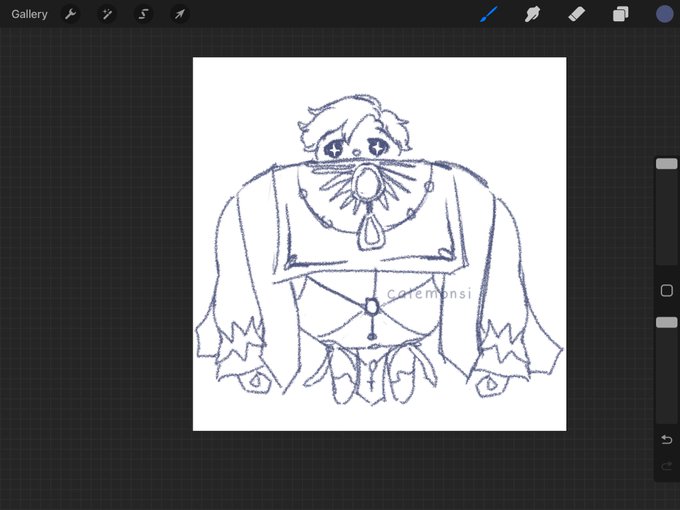Redo the last undone stroke
Image resolution: width=680 pixels, height=510 pixels.
(667, 467)
